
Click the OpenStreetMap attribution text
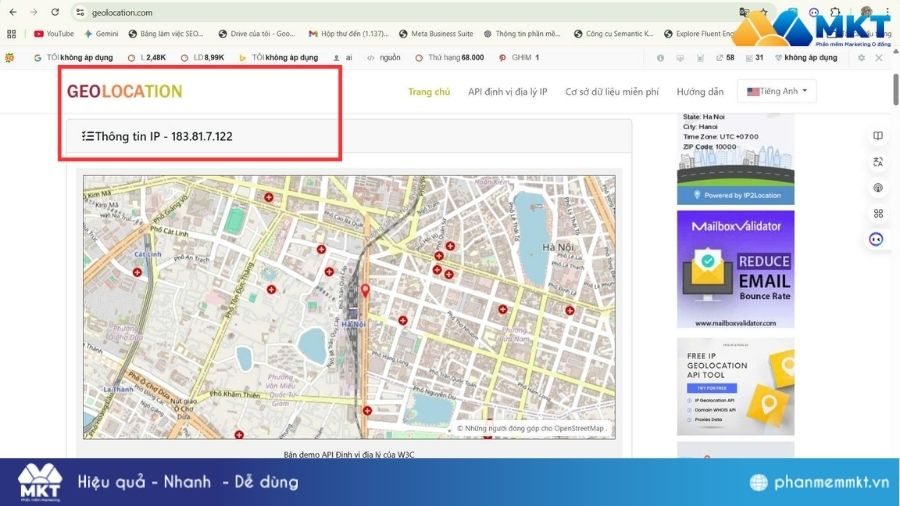click(532, 429)
